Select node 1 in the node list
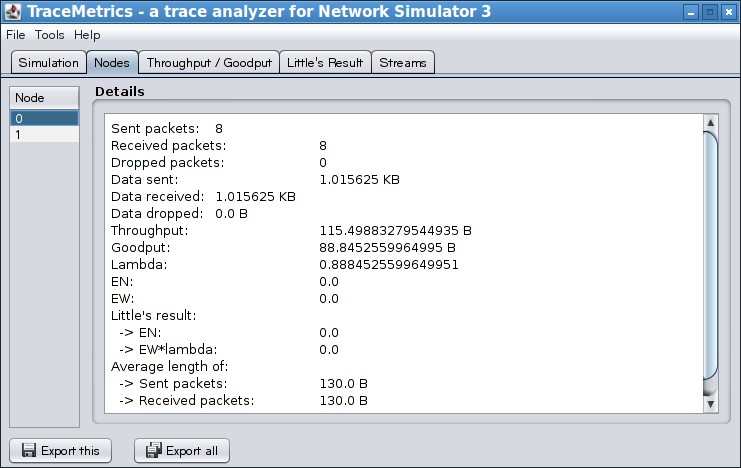This screenshot has height=468, width=741. point(44,134)
